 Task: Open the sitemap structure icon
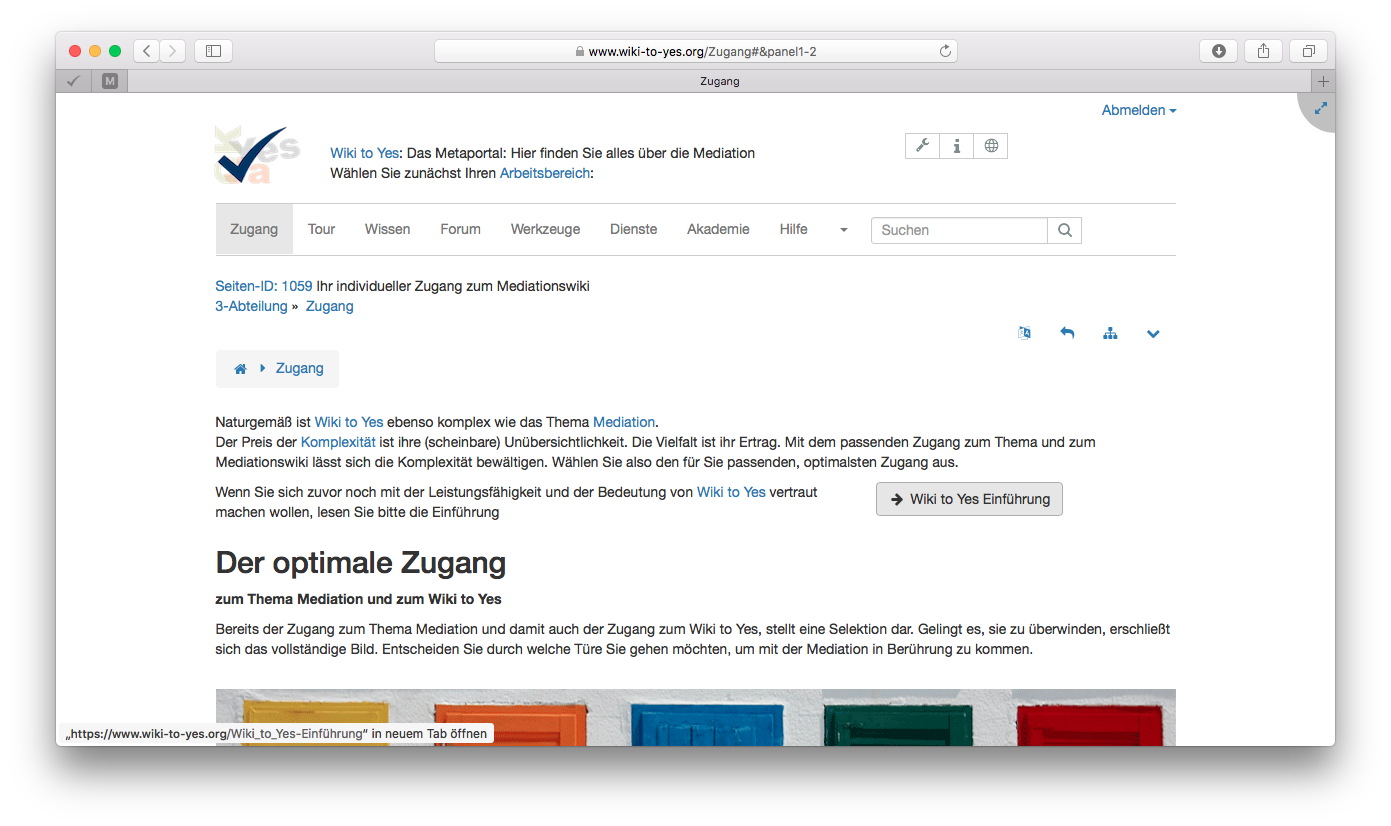pos(1110,333)
